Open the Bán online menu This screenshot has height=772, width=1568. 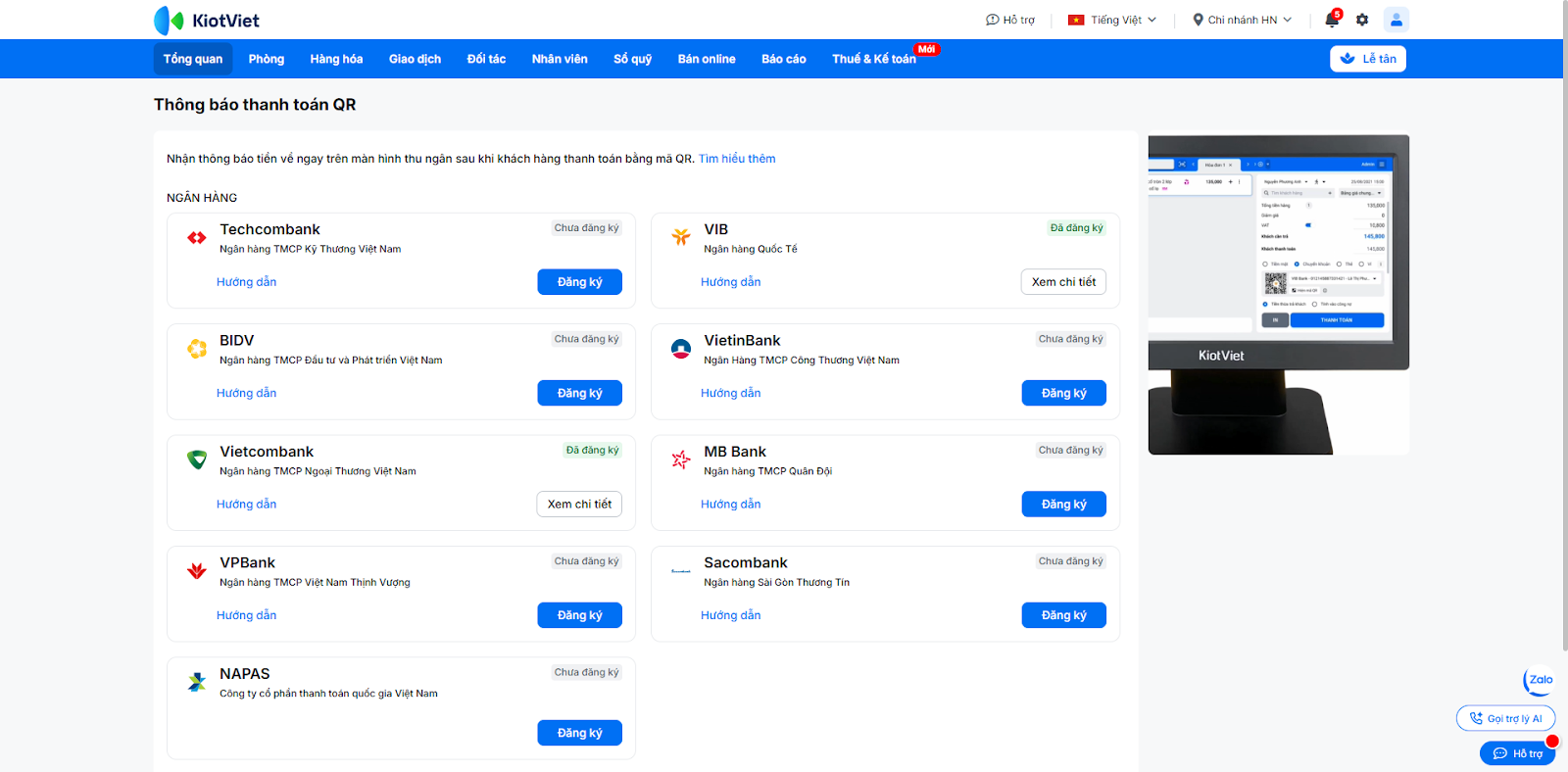point(707,59)
